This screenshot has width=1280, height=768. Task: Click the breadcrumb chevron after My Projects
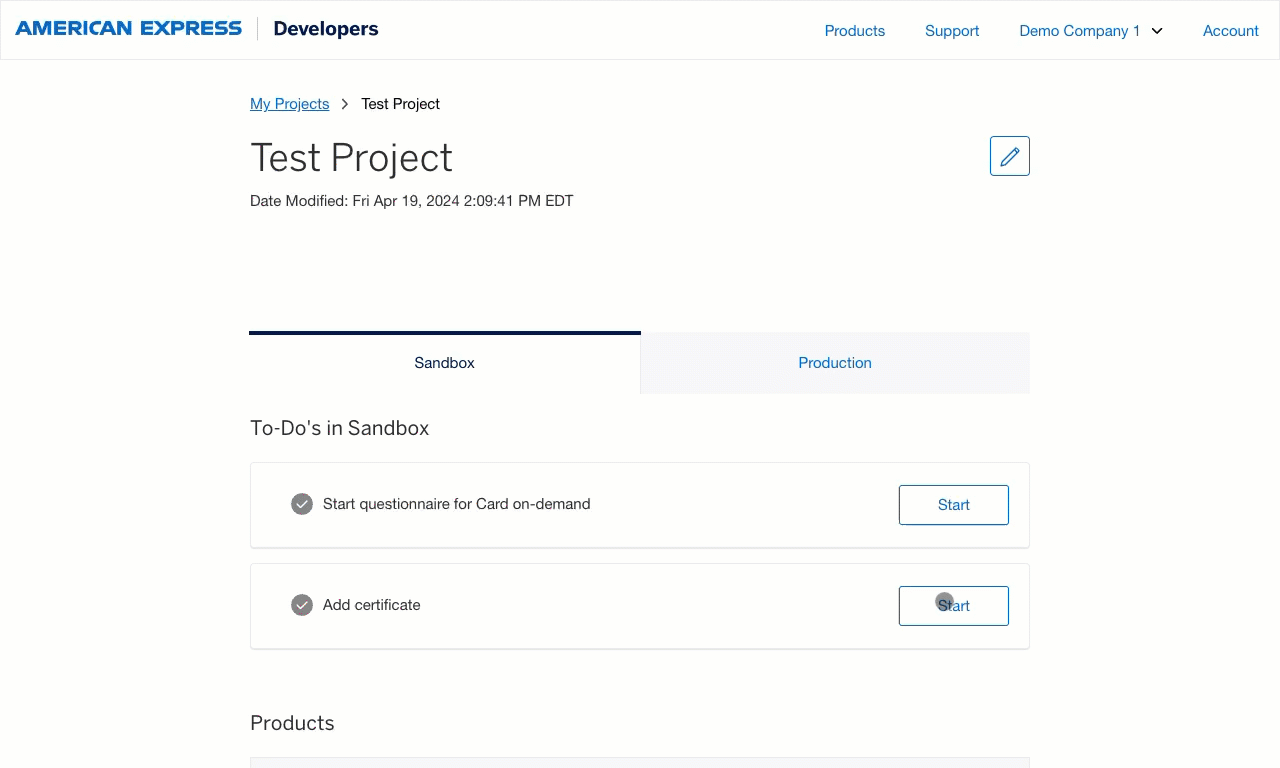click(x=343, y=103)
